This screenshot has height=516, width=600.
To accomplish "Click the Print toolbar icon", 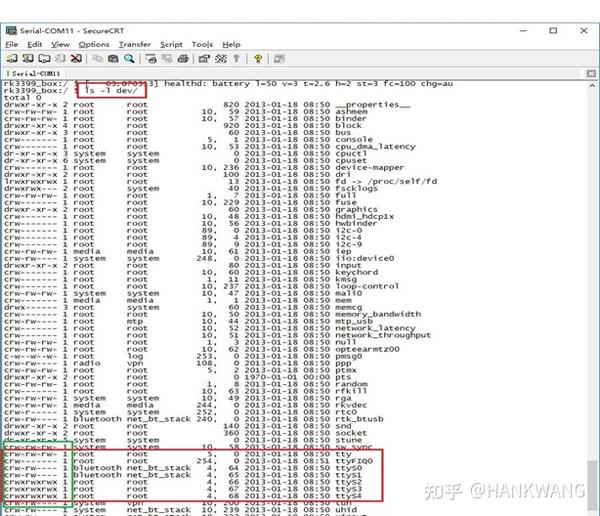I will click(x=183, y=59).
